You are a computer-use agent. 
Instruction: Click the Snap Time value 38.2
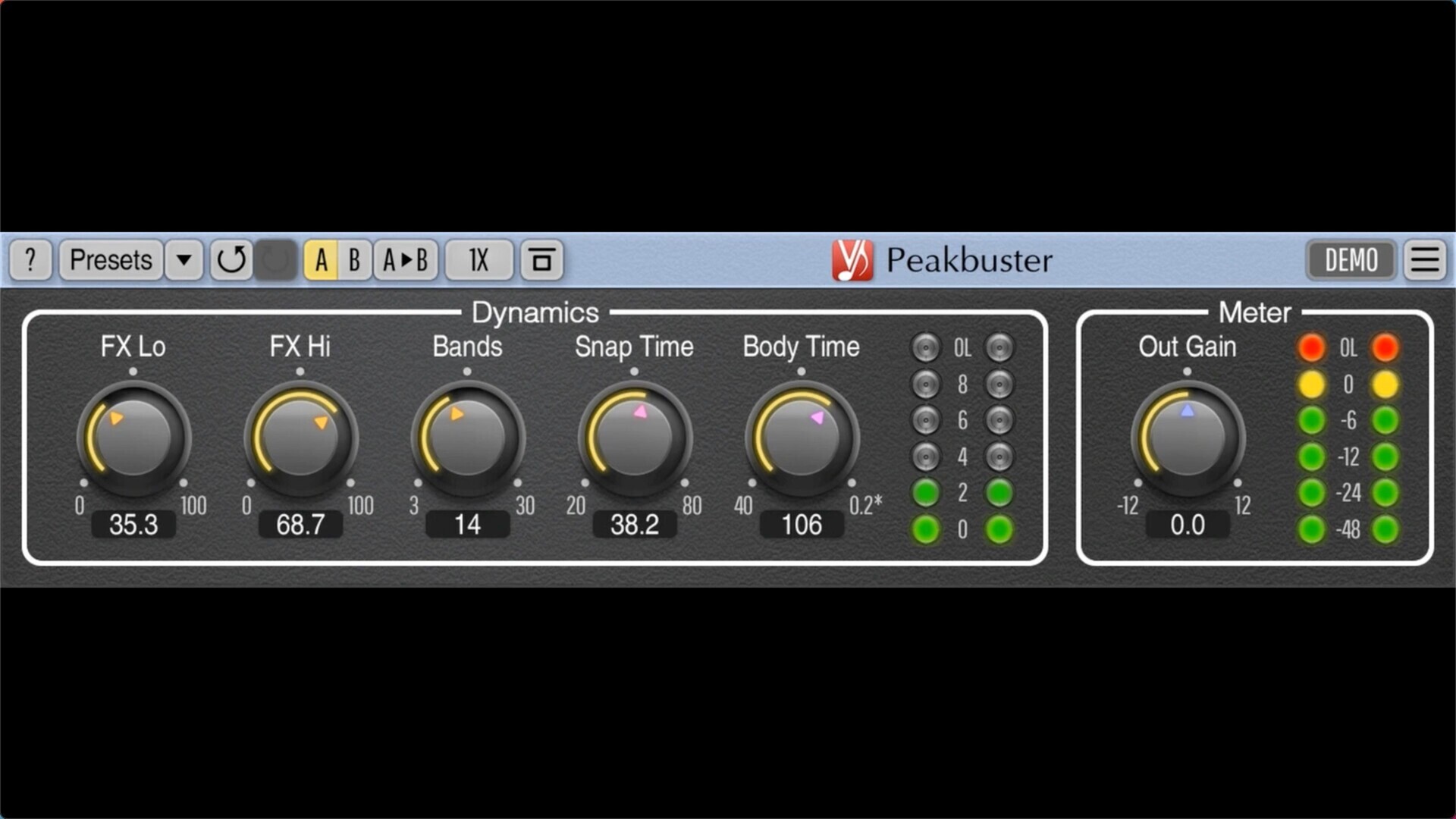tap(635, 524)
